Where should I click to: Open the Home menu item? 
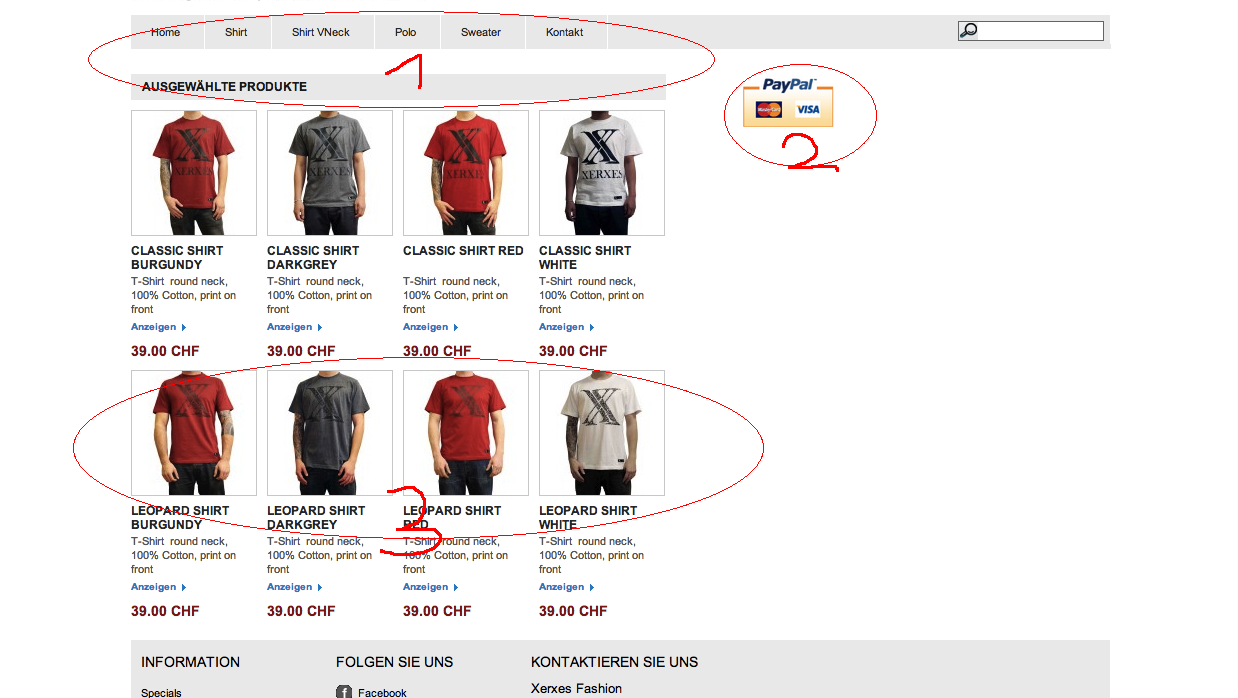[x=166, y=32]
